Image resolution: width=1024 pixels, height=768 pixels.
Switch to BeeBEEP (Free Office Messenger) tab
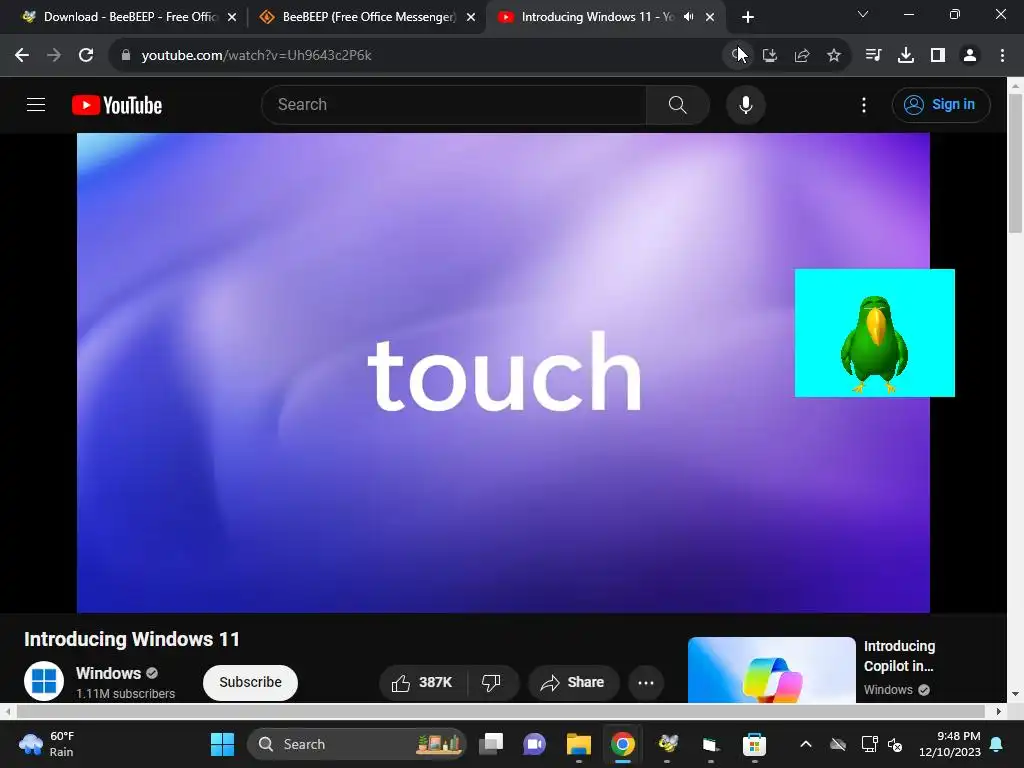pyautogui.click(x=369, y=17)
